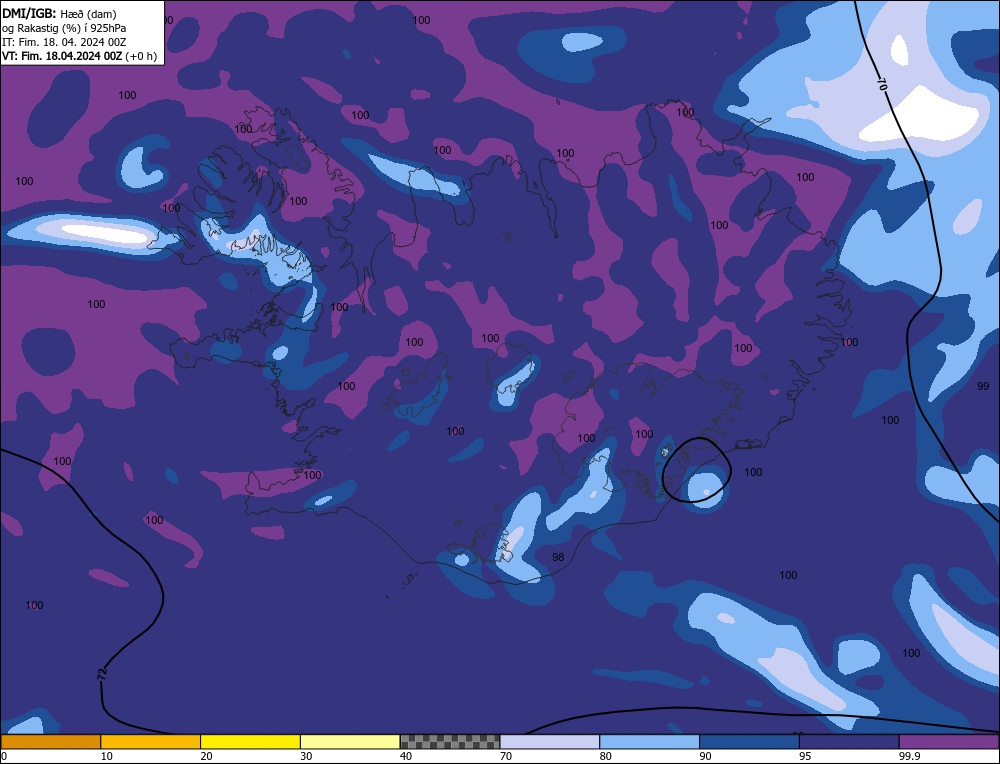The image size is (1000, 764).
Task: Click the '98' humidity value on the map
Action: point(558,557)
